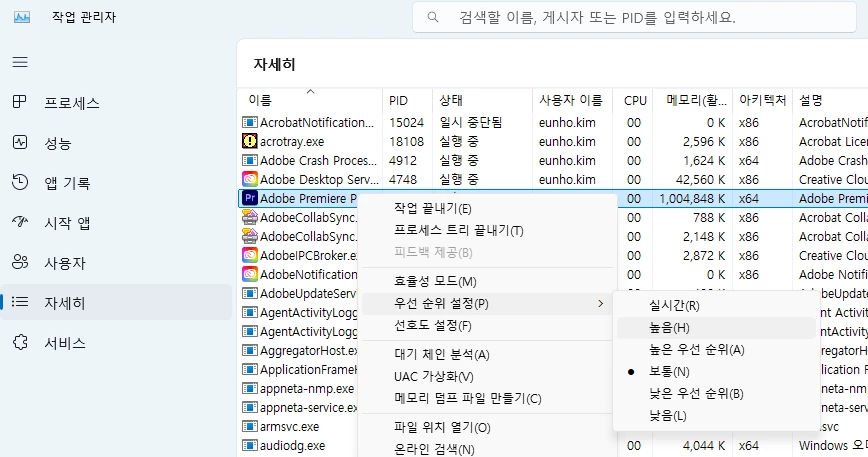Screen dimensions: 868x457
Task: Click the audiodg.exe process icon
Action: [x=250, y=445]
